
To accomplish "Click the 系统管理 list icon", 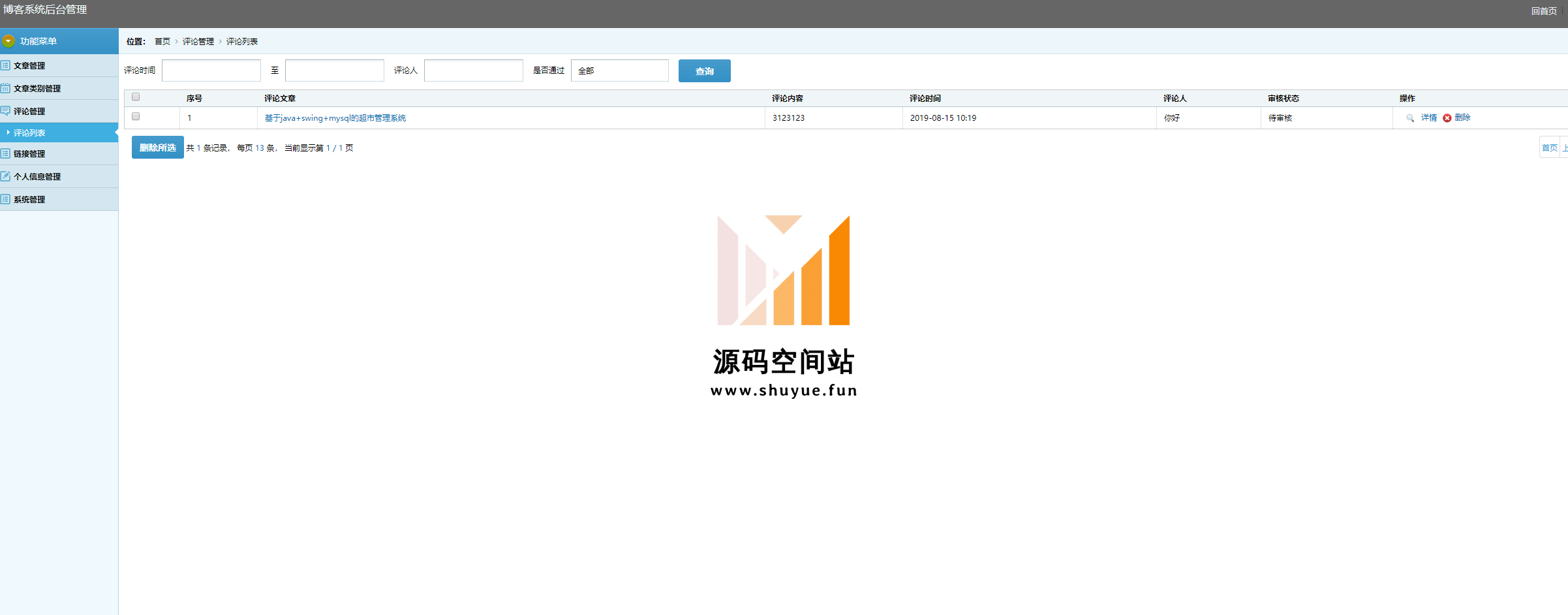I will pos(5,199).
